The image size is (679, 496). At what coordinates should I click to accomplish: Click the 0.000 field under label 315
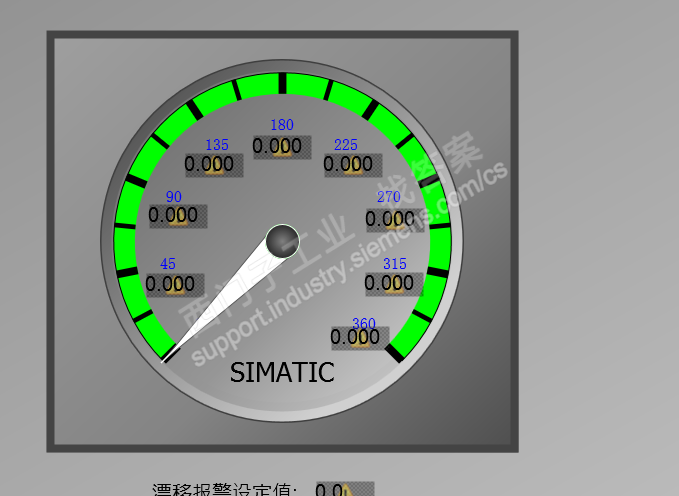[394, 284]
